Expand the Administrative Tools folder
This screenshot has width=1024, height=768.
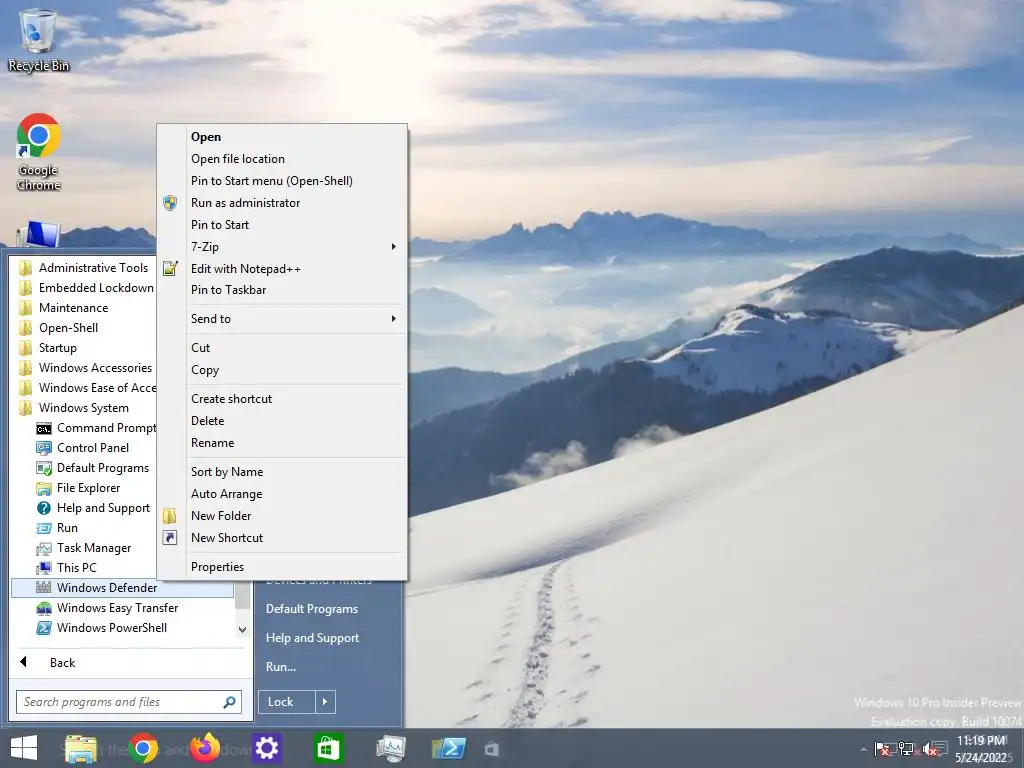(x=84, y=268)
